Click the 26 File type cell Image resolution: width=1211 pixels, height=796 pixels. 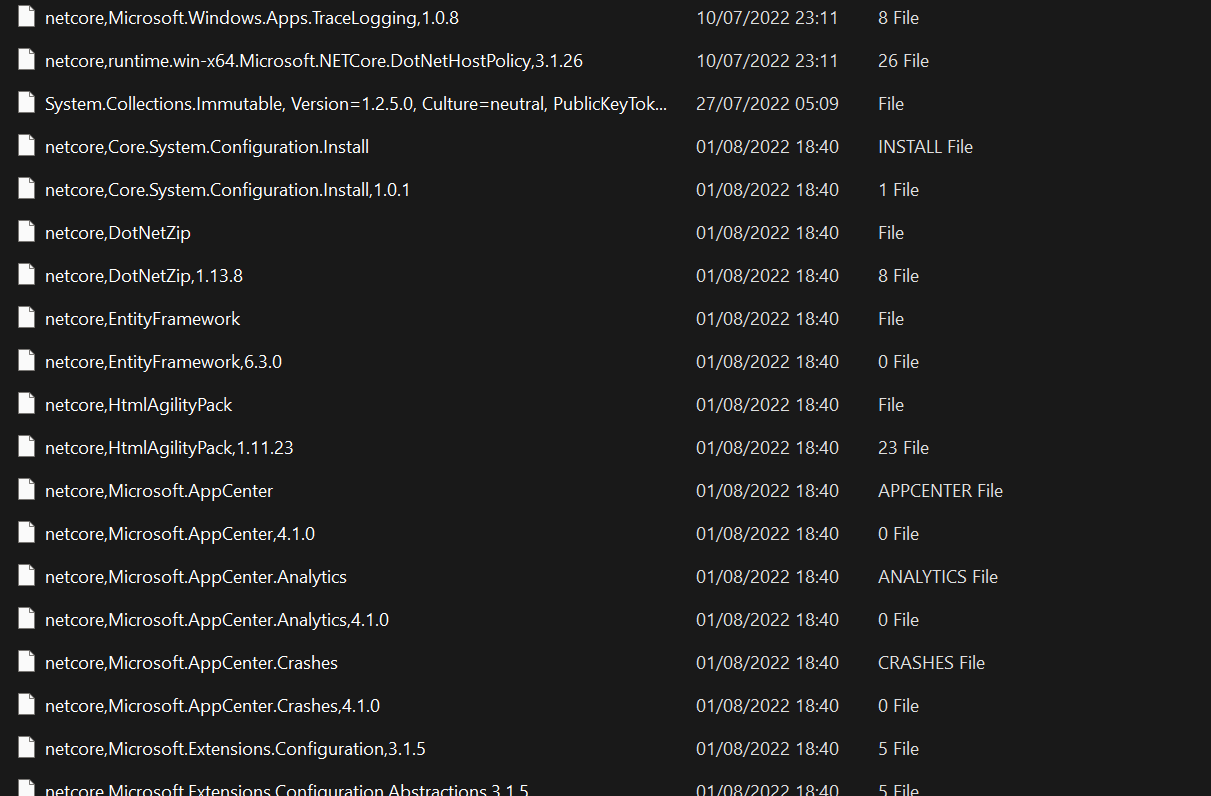[x=904, y=61]
